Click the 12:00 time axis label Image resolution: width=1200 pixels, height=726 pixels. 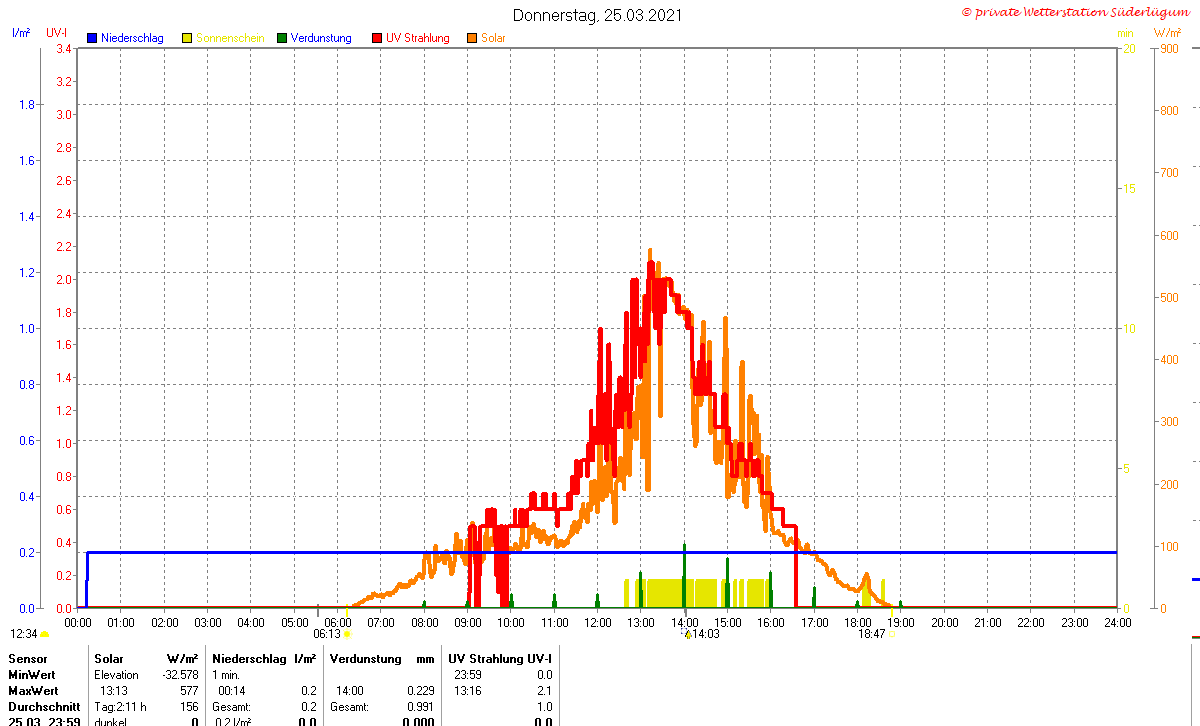click(x=597, y=622)
